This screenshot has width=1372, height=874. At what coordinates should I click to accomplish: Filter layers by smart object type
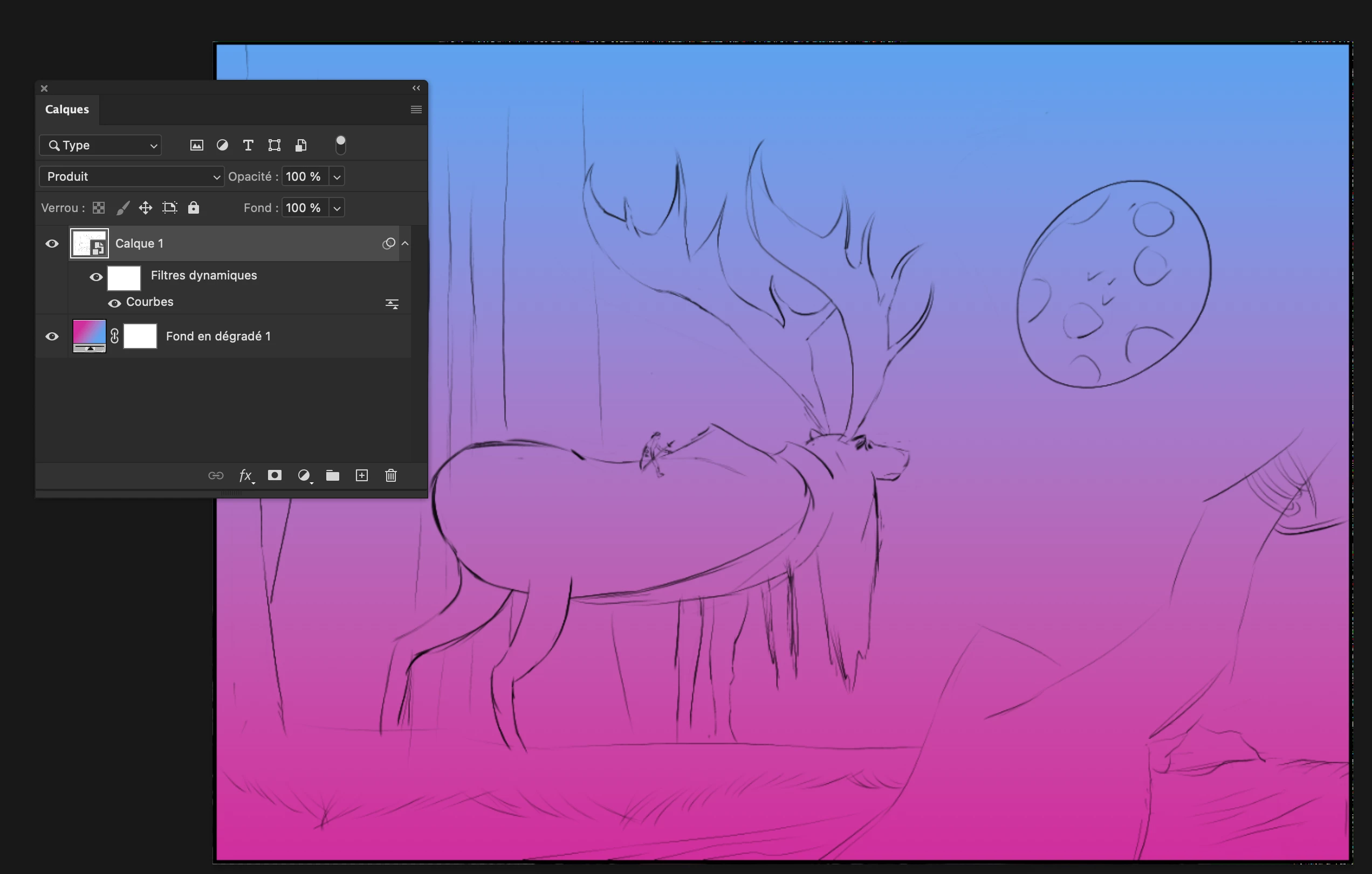(x=301, y=145)
